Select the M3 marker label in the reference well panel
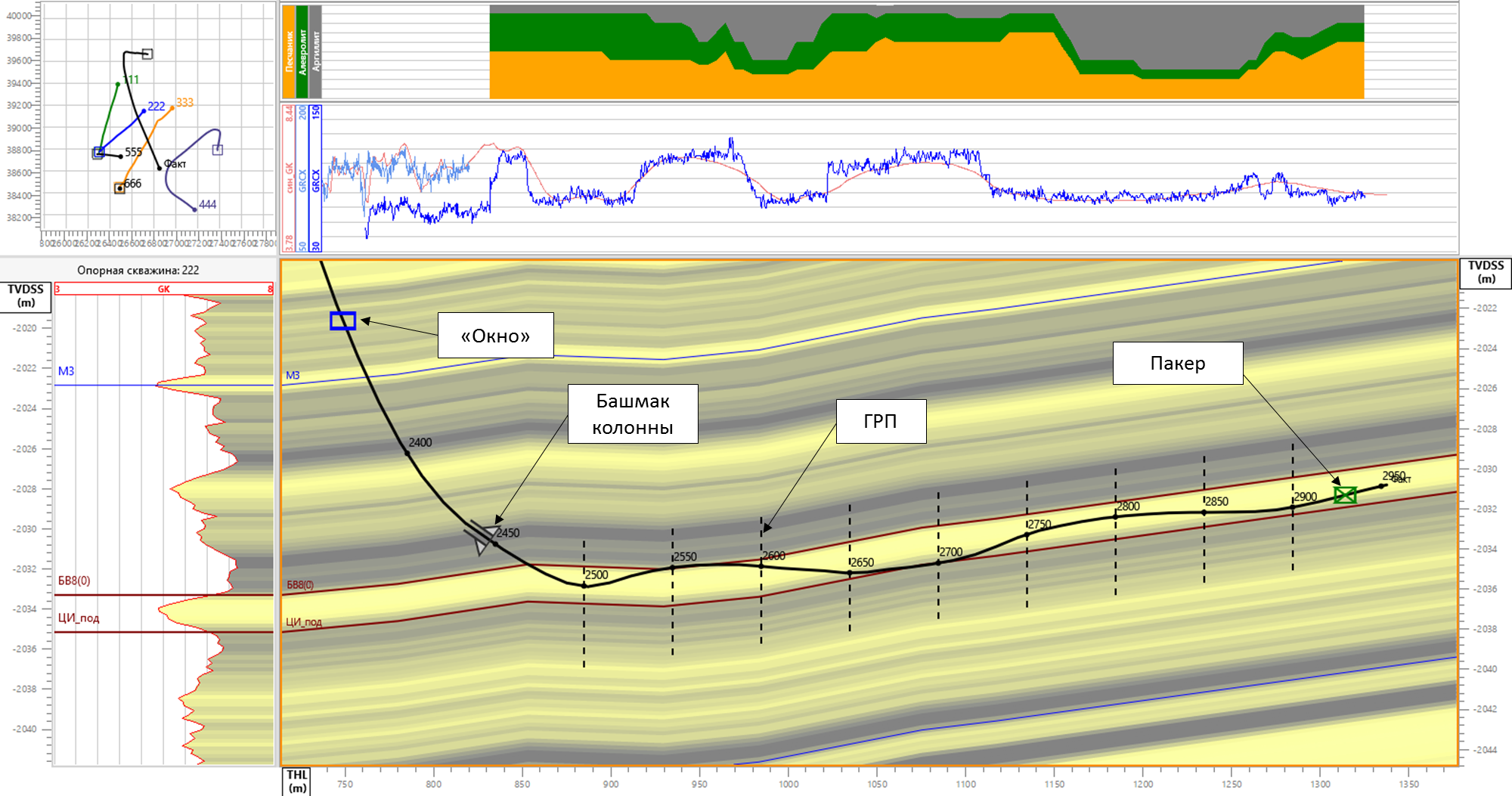 [66, 371]
